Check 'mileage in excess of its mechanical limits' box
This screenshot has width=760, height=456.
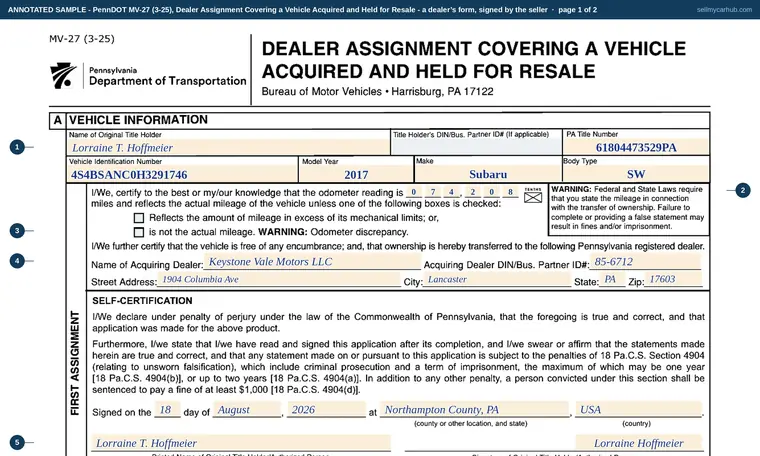pos(139,218)
